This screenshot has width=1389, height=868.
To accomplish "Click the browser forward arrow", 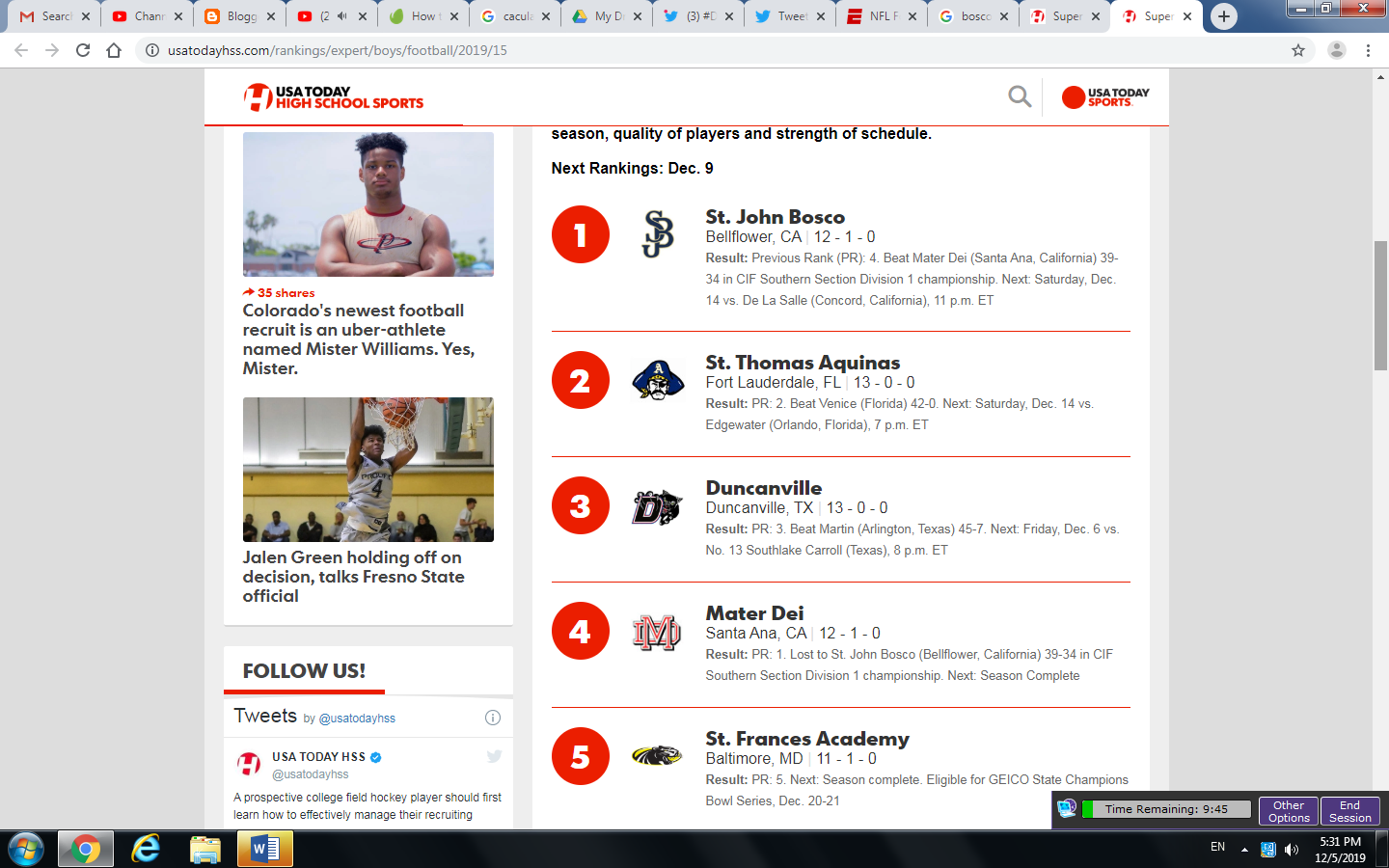I will (x=52, y=50).
